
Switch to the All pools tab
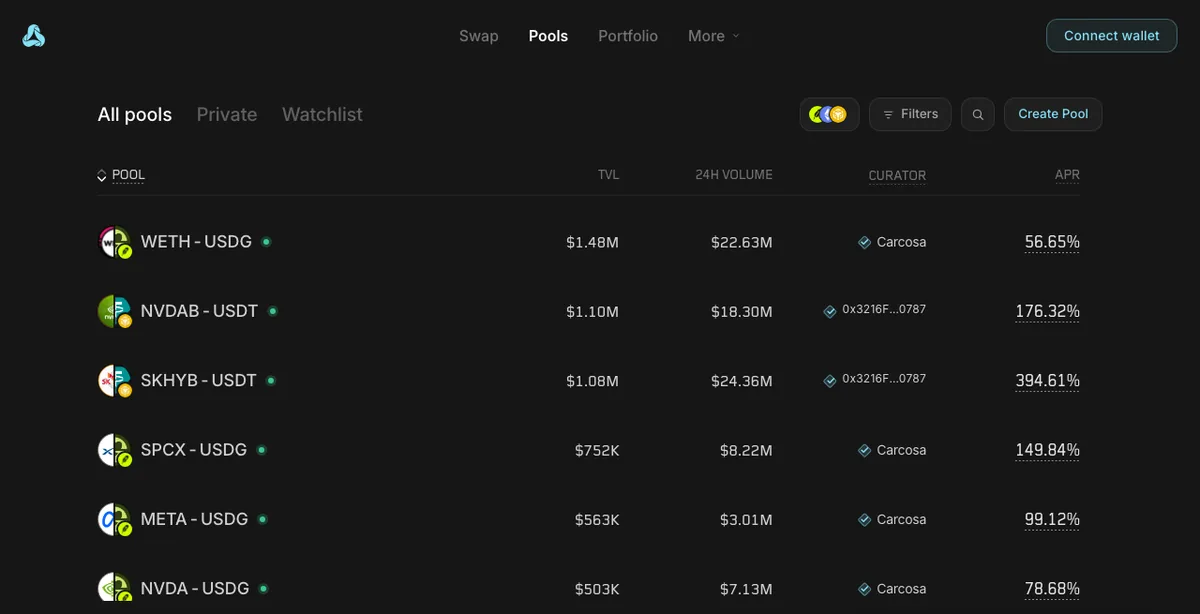click(135, 115)
